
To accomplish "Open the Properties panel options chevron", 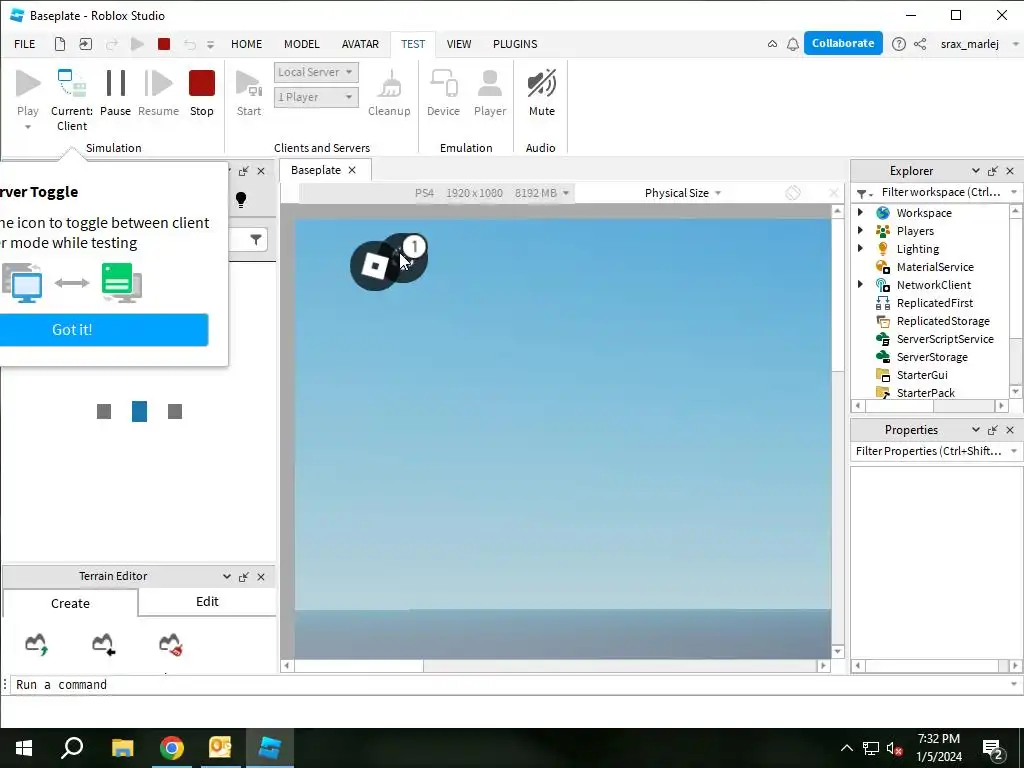I will (x=976, y=430).
